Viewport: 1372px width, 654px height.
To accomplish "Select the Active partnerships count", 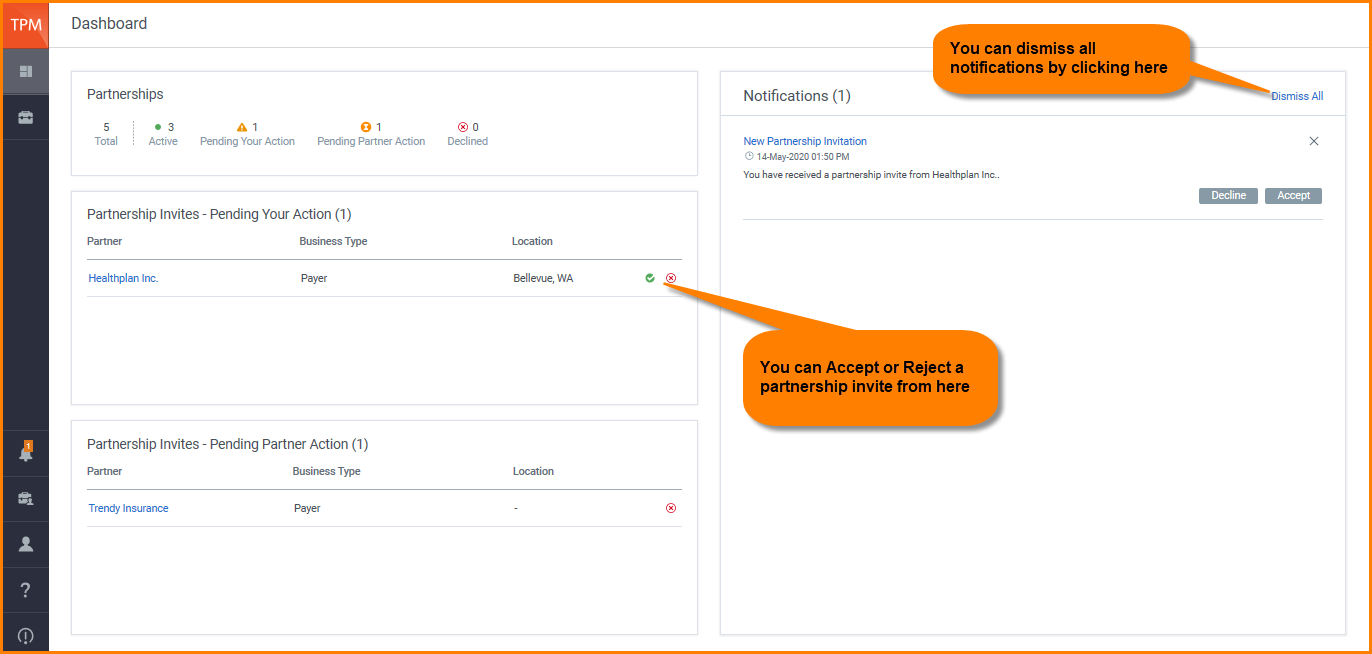I will pyautogui.click(x=163, y=134).
